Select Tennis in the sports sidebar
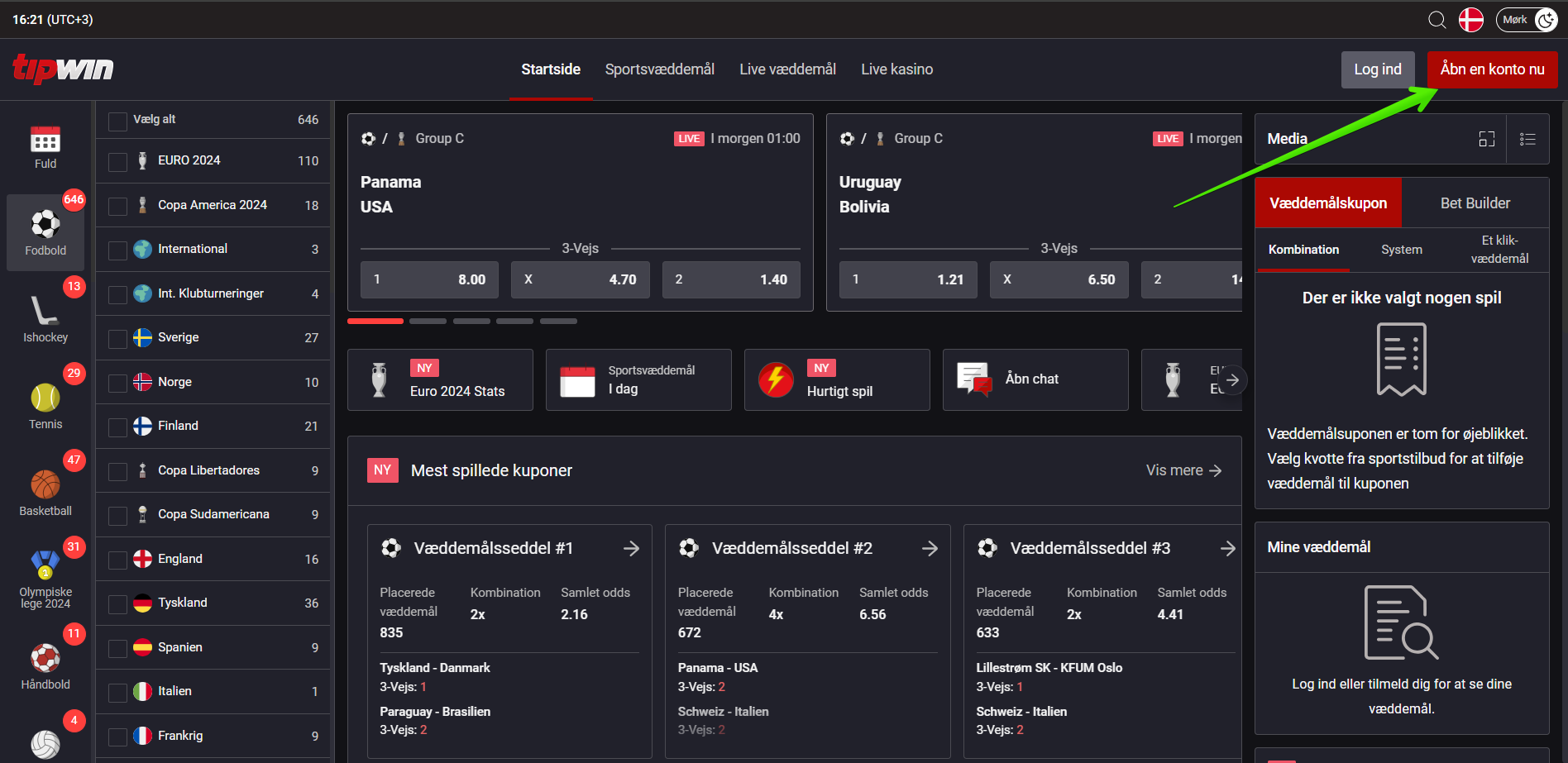This screenshot has width=1568, height=763. pyautogui.click(x=45, y=407)
